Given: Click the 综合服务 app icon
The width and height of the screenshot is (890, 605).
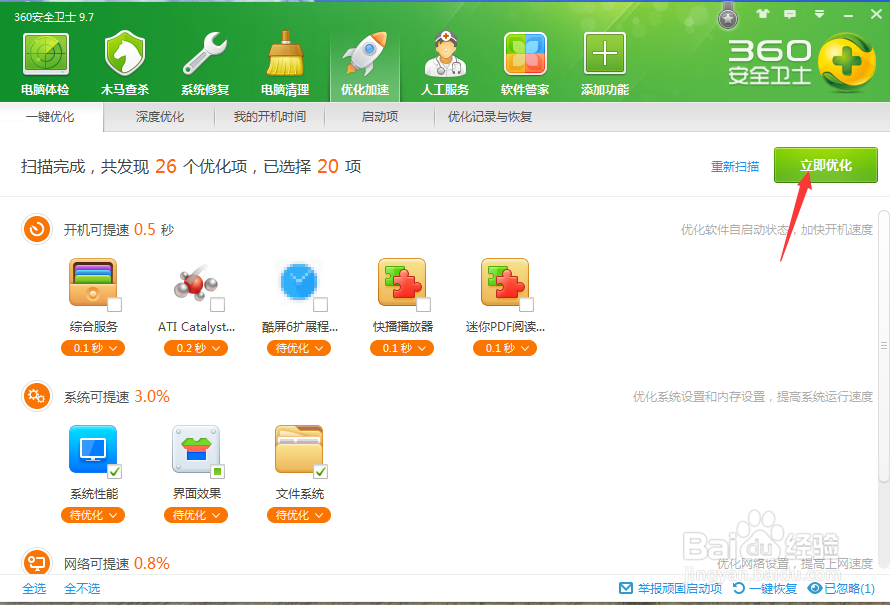Looking at the screenshot, I should pos(93,282).
